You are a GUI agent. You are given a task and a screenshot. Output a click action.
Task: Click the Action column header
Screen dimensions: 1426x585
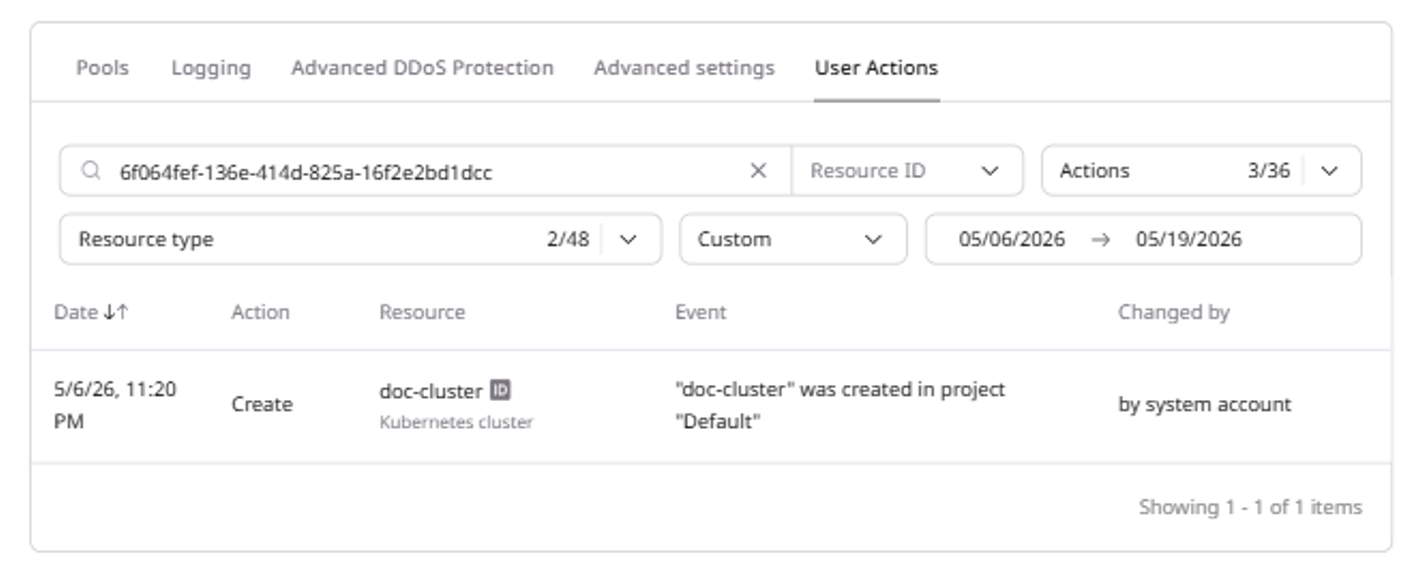tap(261, 312)
